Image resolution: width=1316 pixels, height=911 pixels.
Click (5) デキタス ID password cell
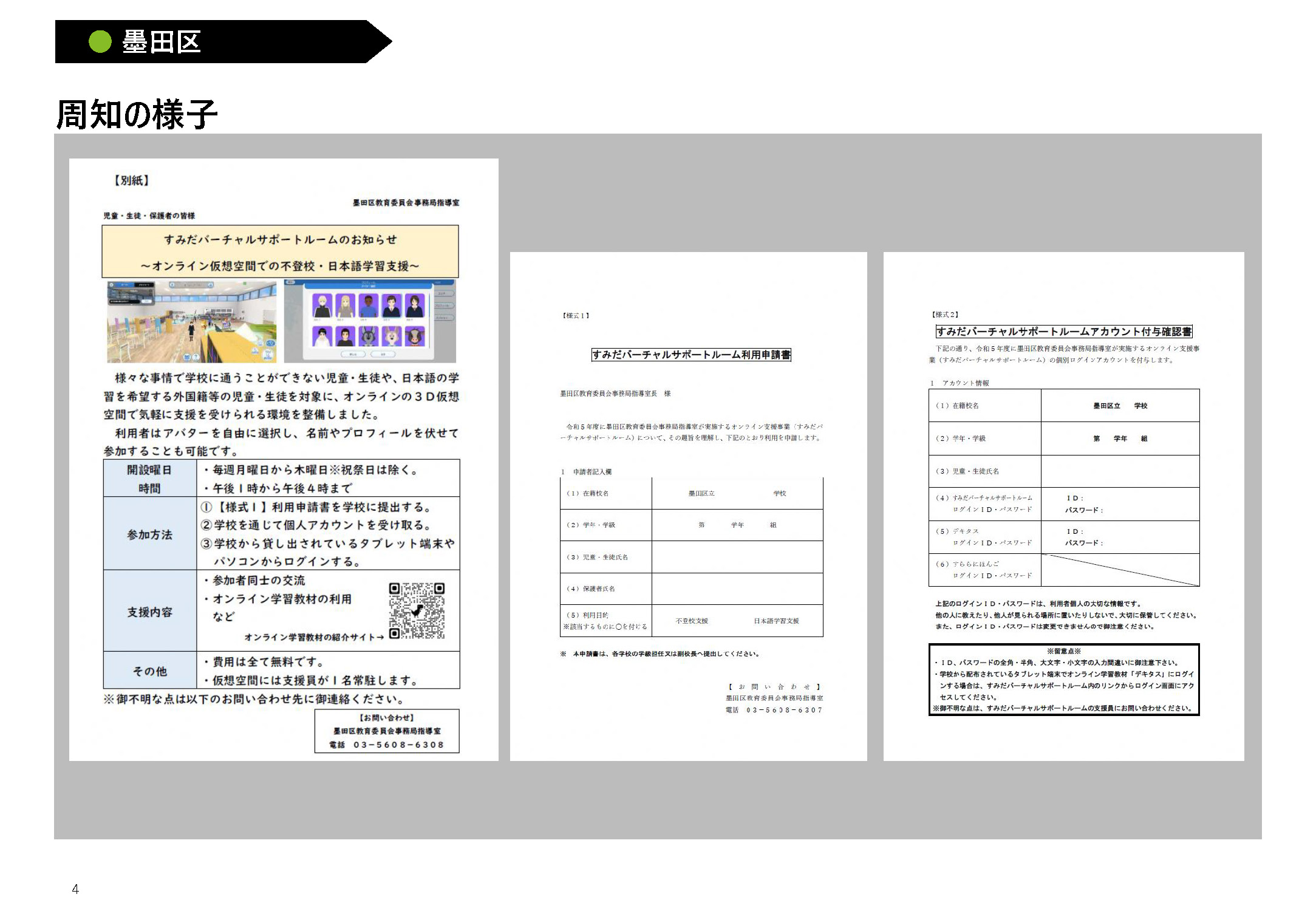[x=1120, y=537]
